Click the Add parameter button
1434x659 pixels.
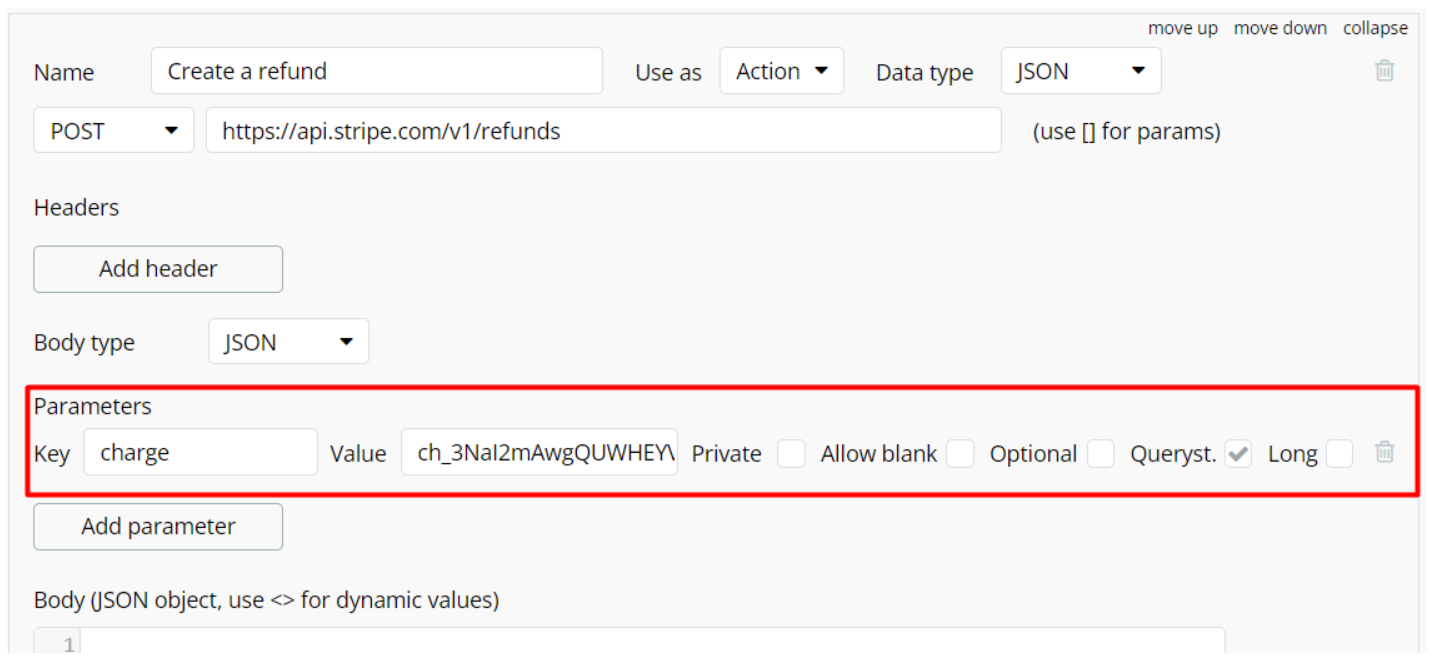click(x=158, y=526)
